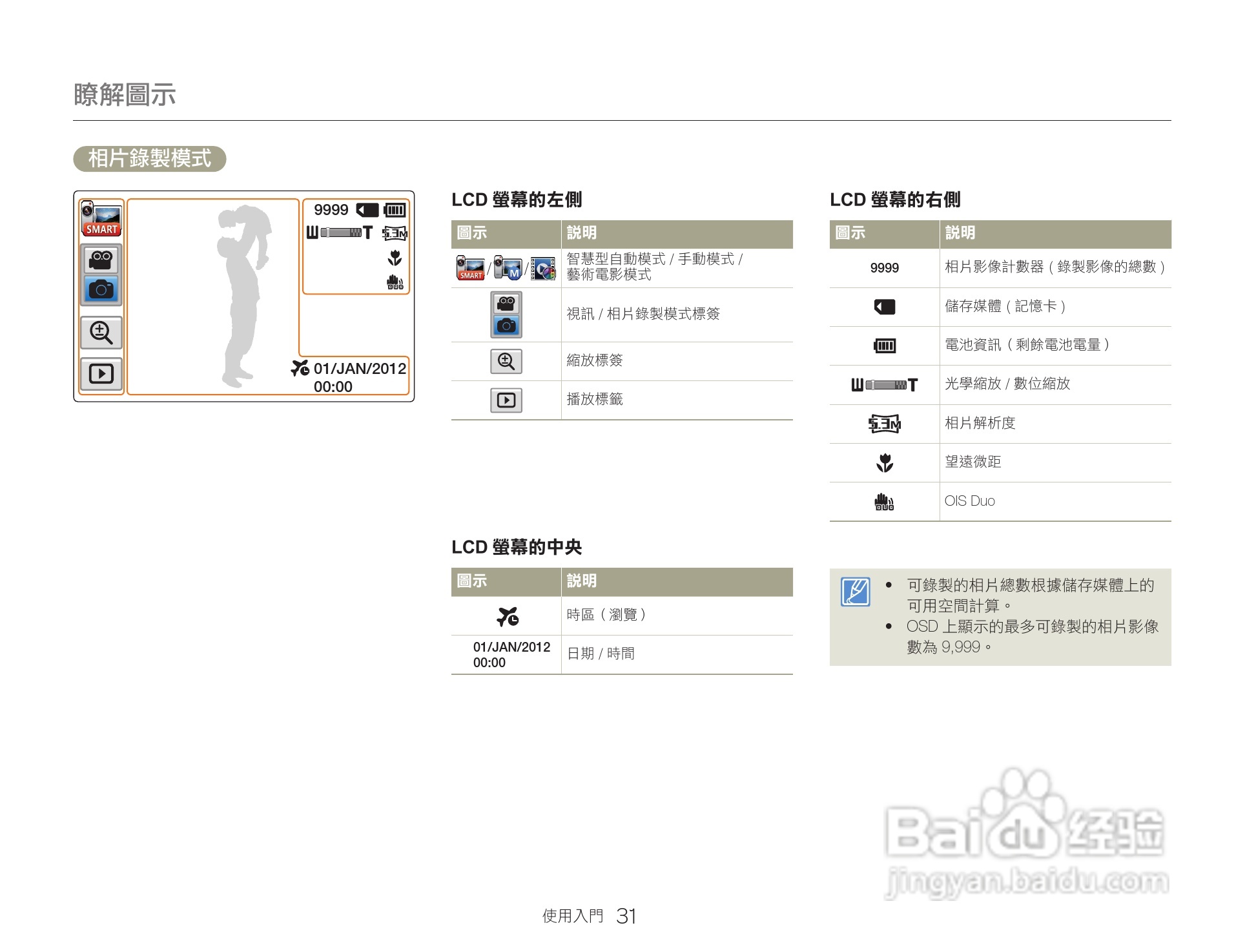Click the blue note pencil icon
The width and height of the screenshot is (1245, 952).
coord(855,592)
